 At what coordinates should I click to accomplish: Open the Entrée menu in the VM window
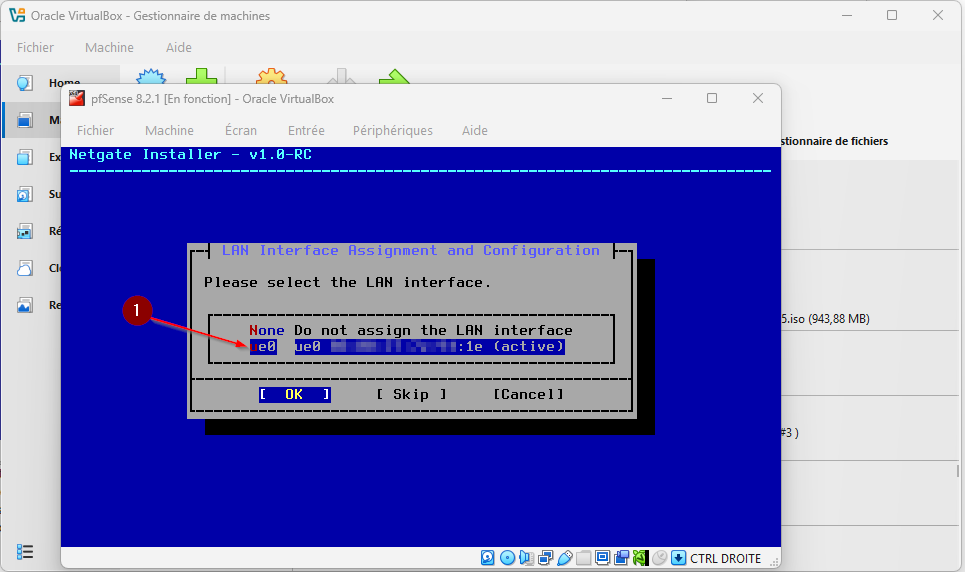tap(306, 130)
